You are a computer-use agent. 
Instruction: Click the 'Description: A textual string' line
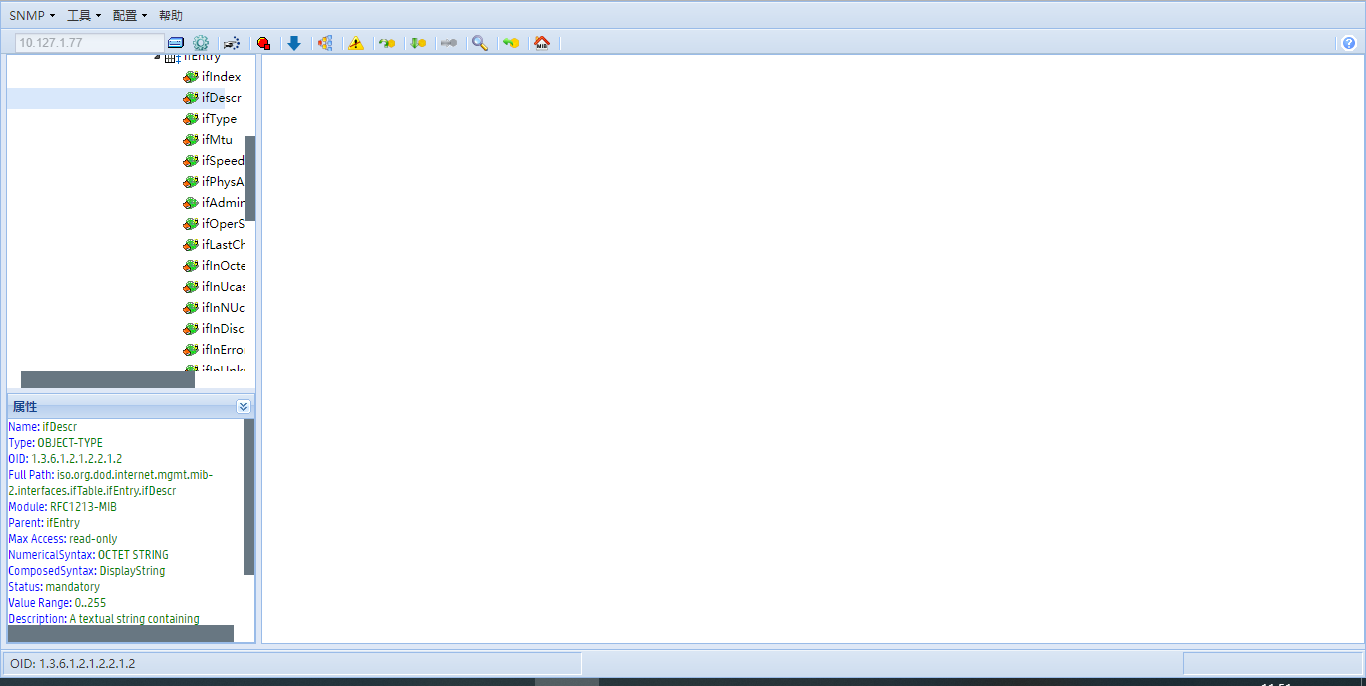(x=104, y=619)
